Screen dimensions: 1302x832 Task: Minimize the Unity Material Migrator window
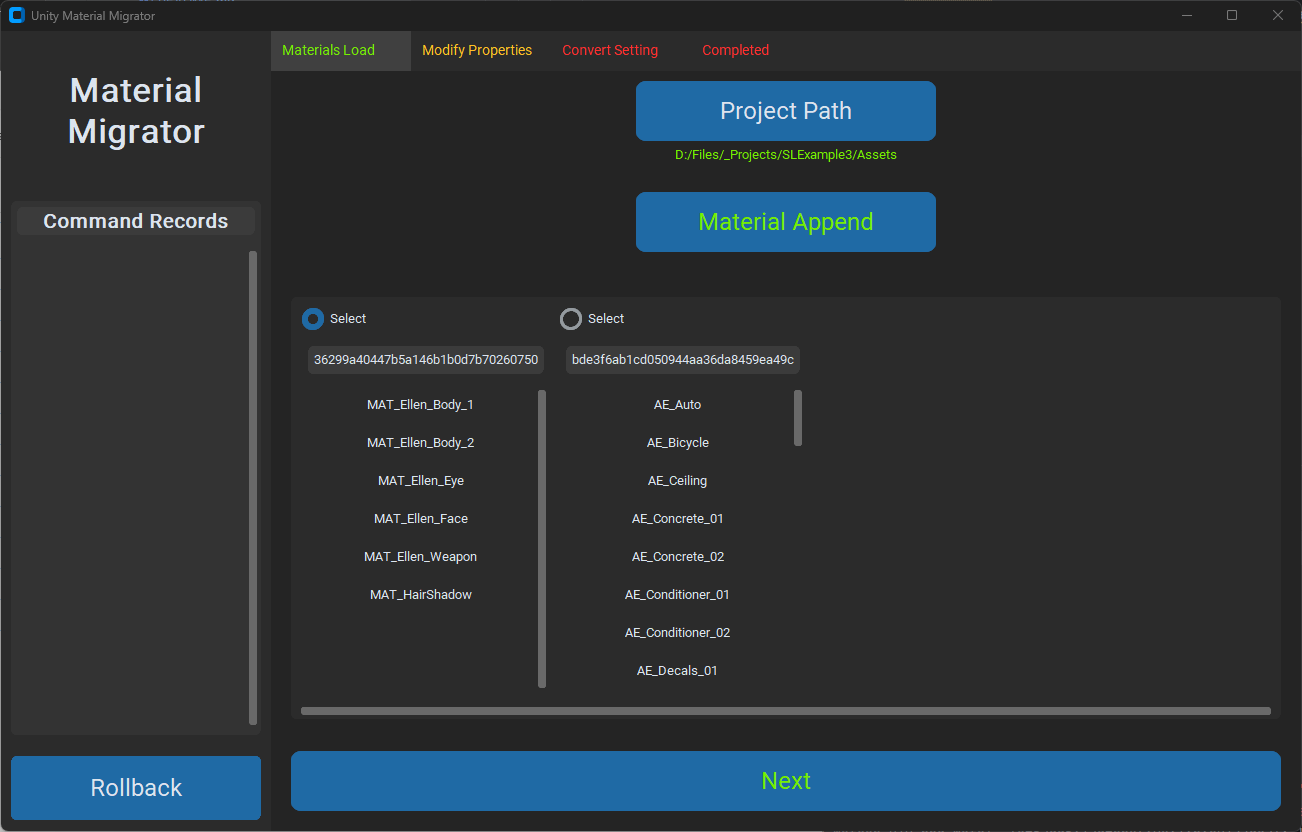tap(1187, 15)
